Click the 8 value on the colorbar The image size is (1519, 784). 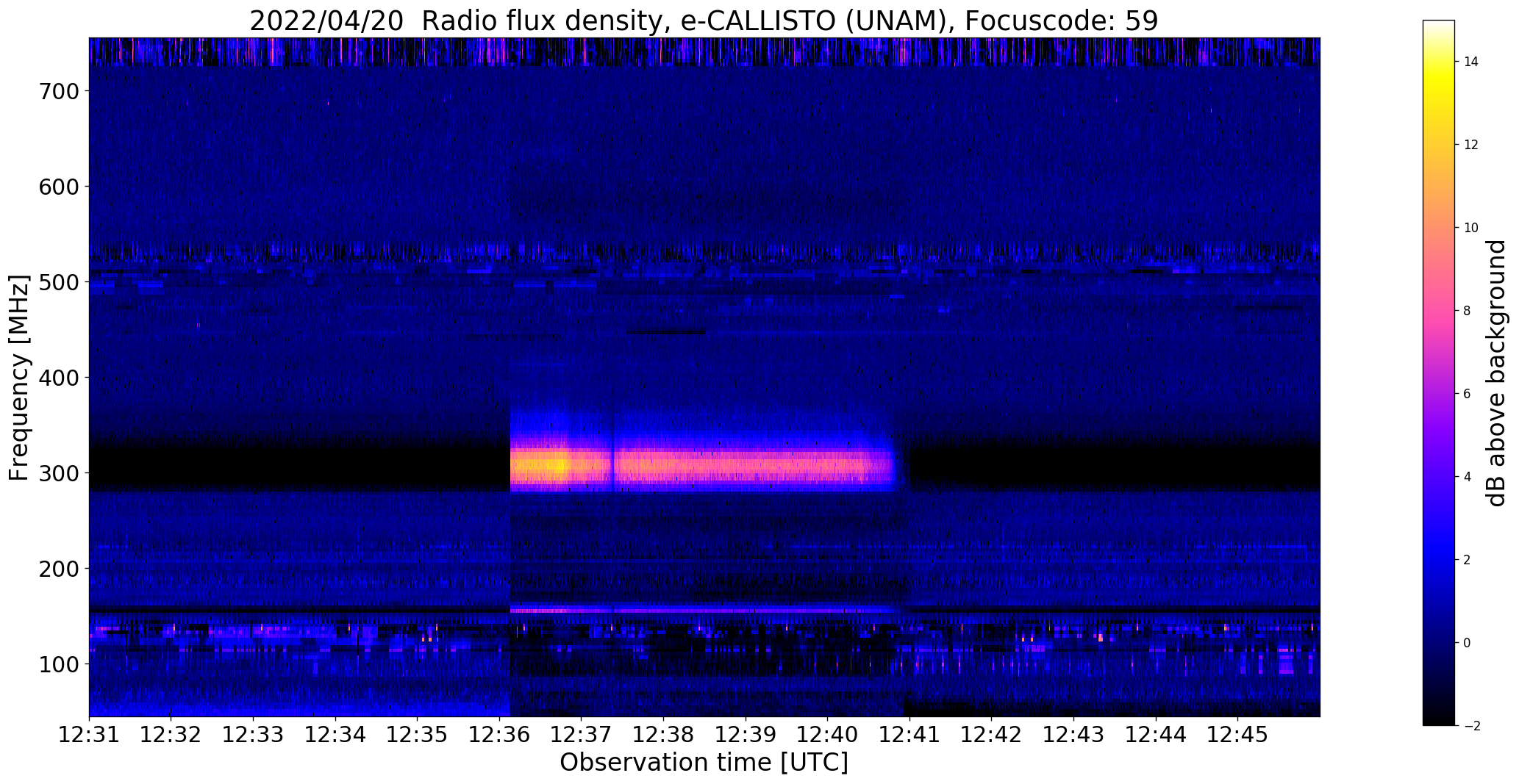pyautogui.click(x=1468, y=312)
